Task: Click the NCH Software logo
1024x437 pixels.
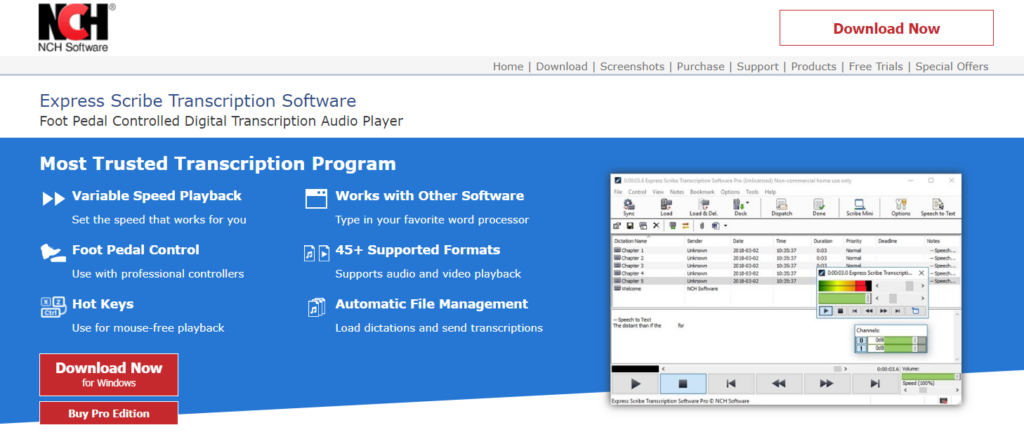Action: (x=75, y=27)
